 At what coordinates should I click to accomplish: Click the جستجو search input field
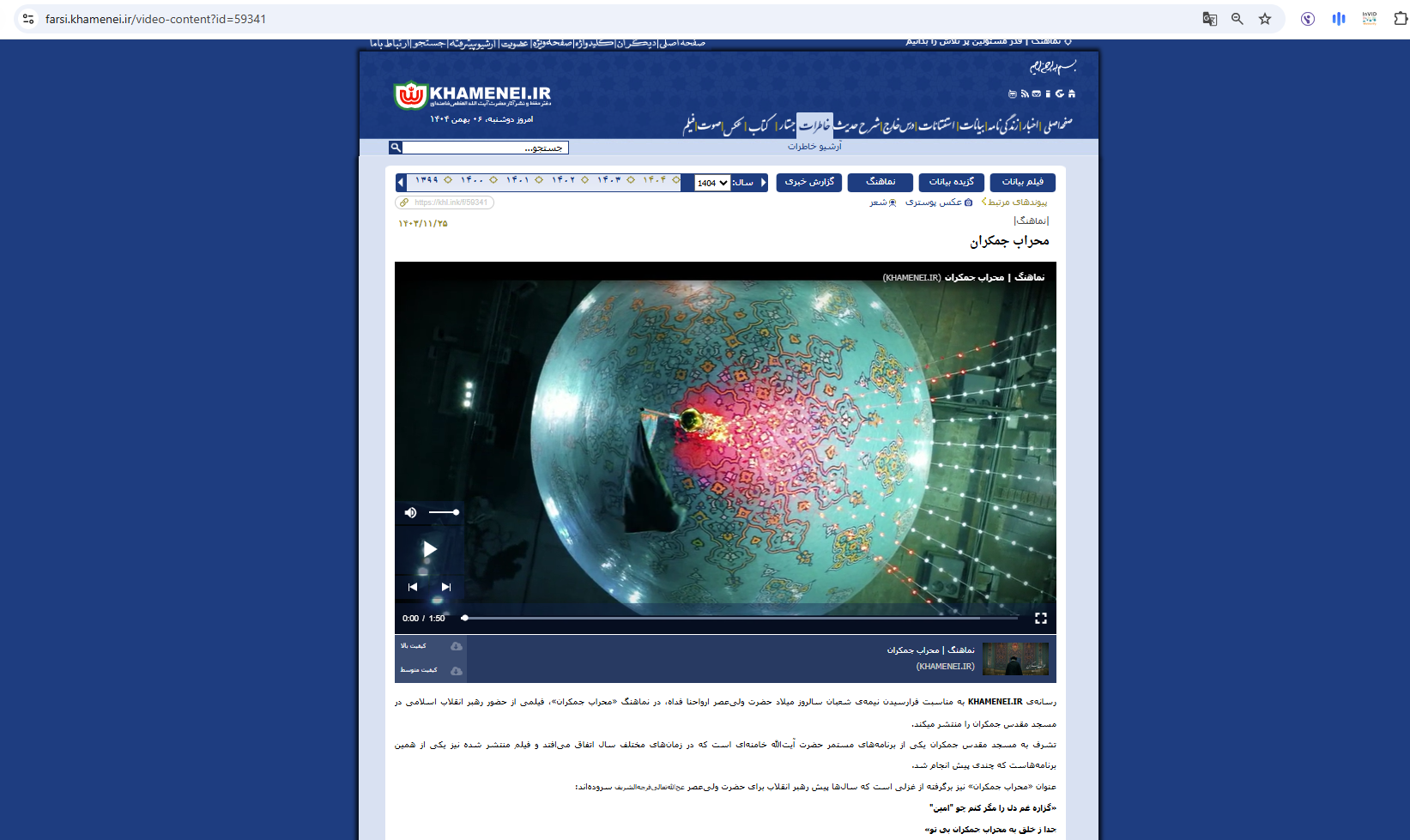pos(485,148)
